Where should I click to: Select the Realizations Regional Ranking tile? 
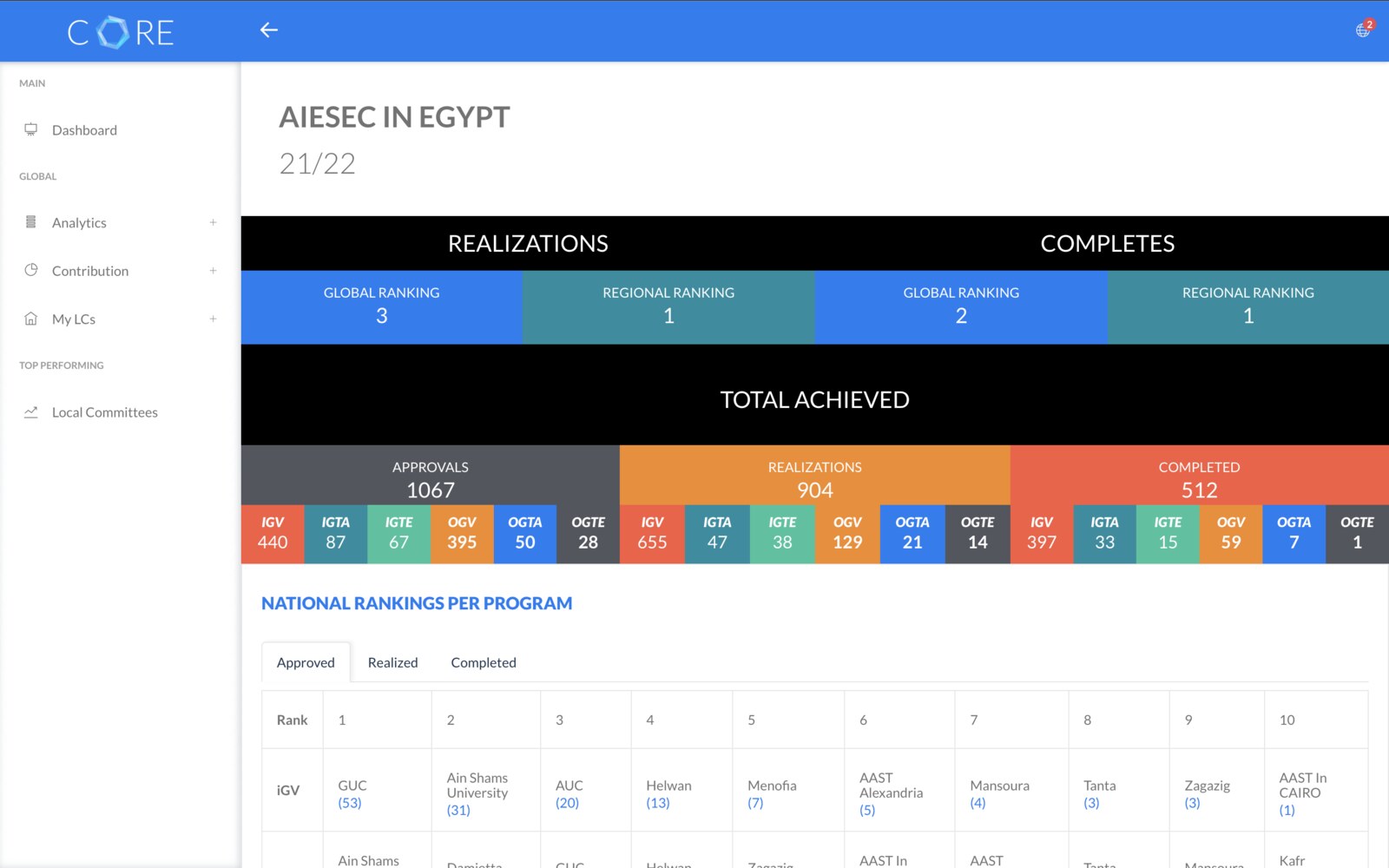668,307
